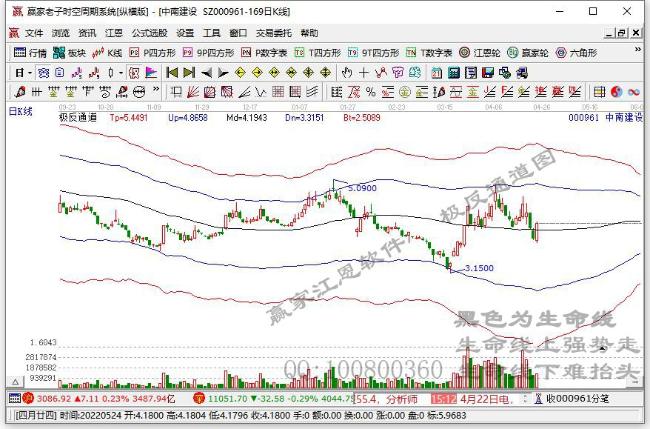
Task: Open the 行情 market quotes view
Action: click(x=30, y=53)
